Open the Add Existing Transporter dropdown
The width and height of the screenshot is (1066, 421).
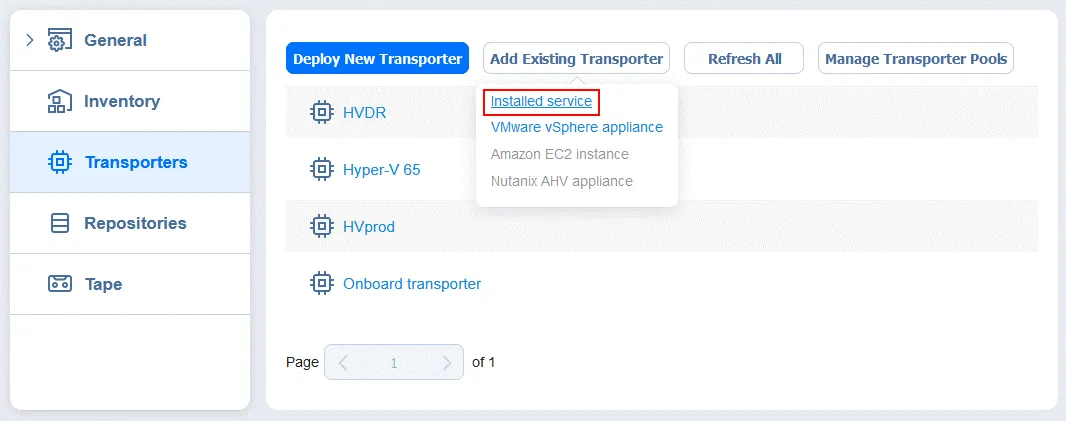(x=576, y=59)
